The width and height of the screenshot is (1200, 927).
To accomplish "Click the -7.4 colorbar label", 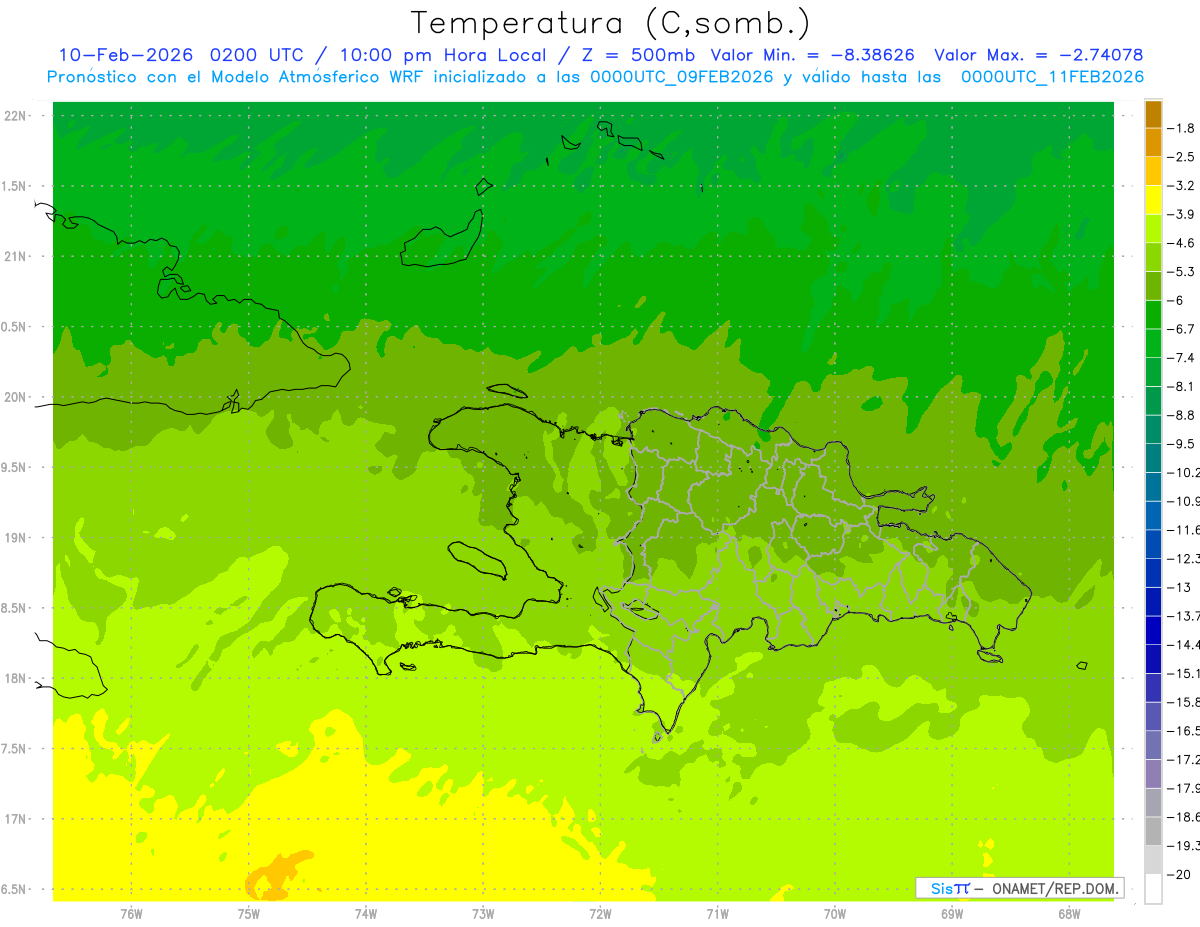I will 1182,358.
